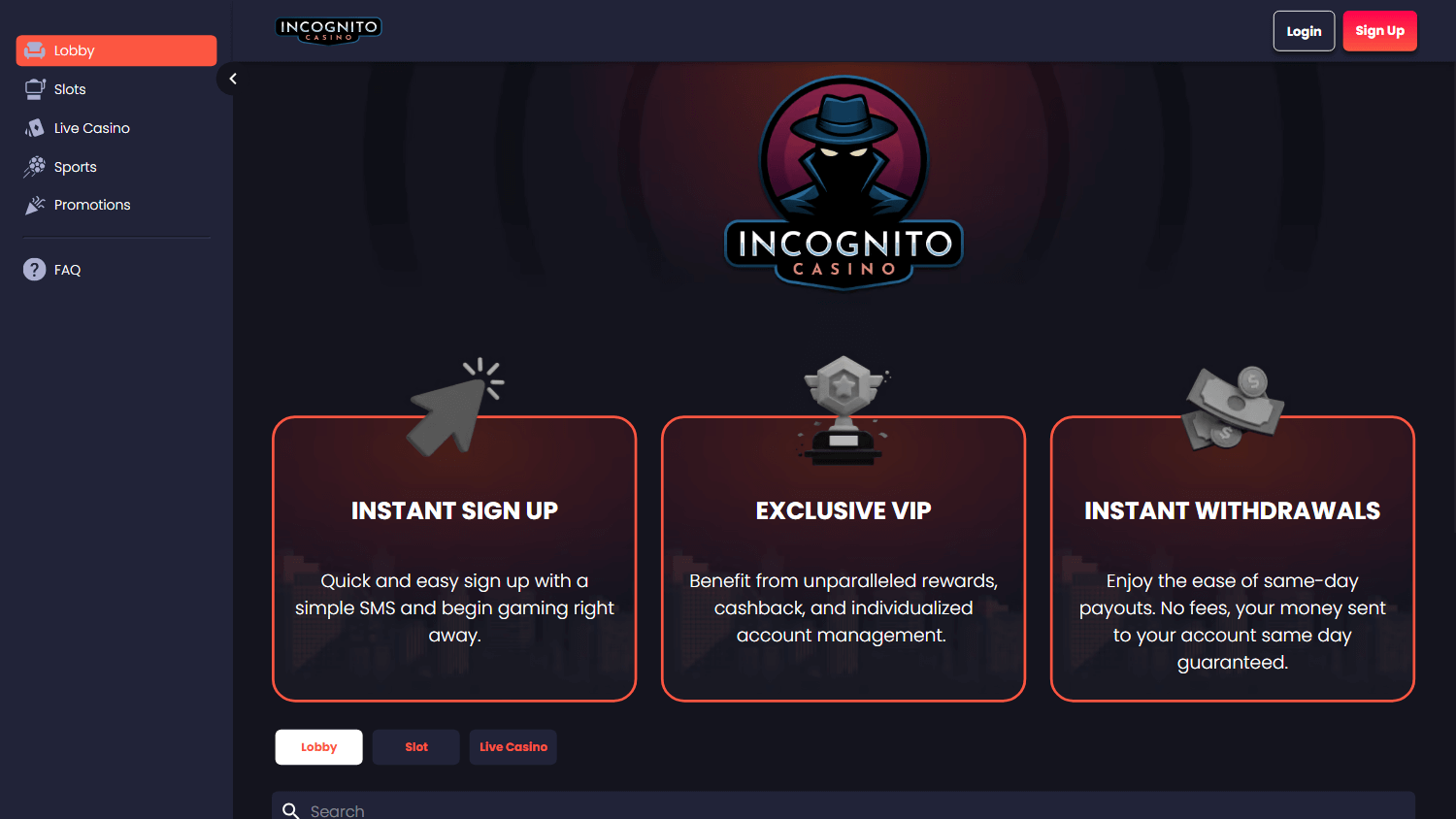This screenshot has height=819, width=1456.
Task: Open Promotions from the sidebar menu
Action: pyautogui.click(x=92, y=205)
